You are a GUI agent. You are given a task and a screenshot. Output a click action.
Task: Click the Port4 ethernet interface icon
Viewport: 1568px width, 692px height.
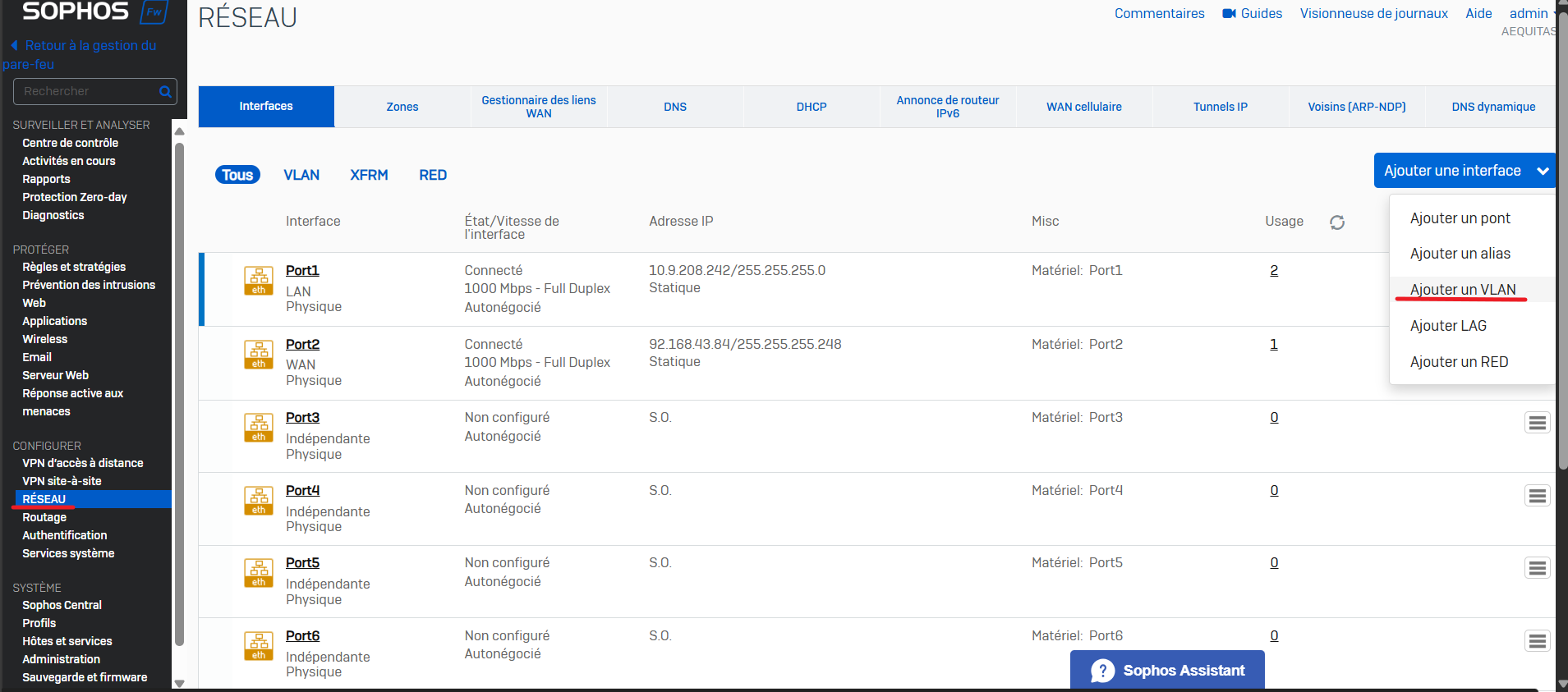pyautogui.click(x=259, y=501)
